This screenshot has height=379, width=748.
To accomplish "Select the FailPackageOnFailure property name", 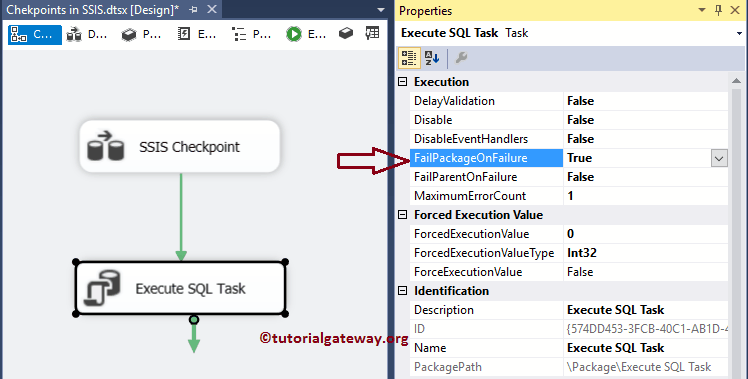I will pos(487,158).
